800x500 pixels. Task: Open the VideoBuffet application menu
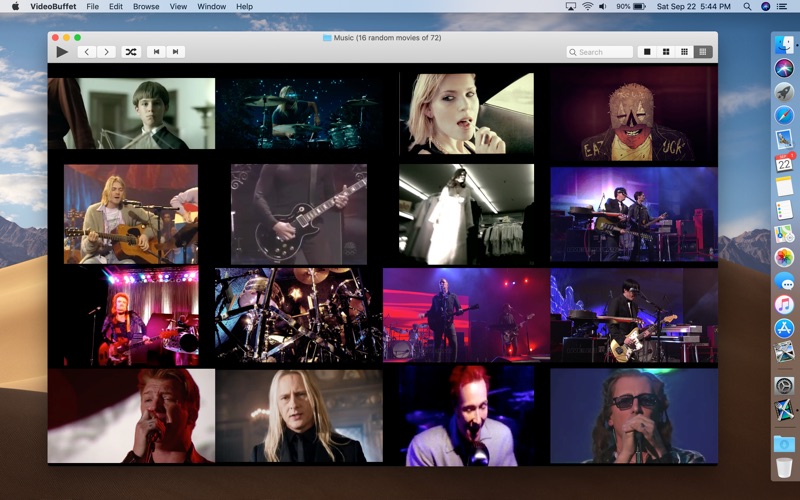[x=53, y=7]
